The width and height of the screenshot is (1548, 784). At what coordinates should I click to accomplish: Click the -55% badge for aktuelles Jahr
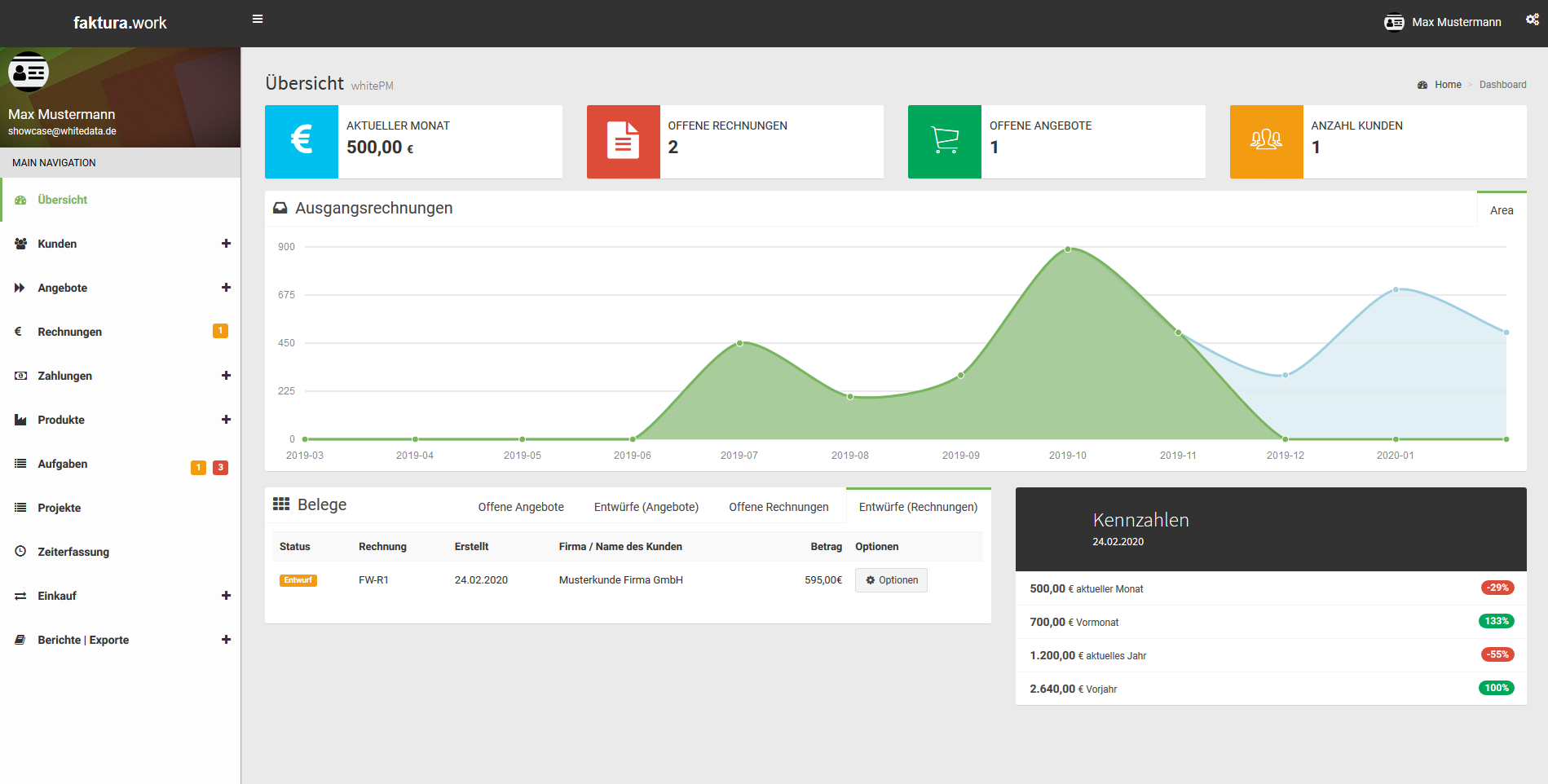click(1497, 654)
